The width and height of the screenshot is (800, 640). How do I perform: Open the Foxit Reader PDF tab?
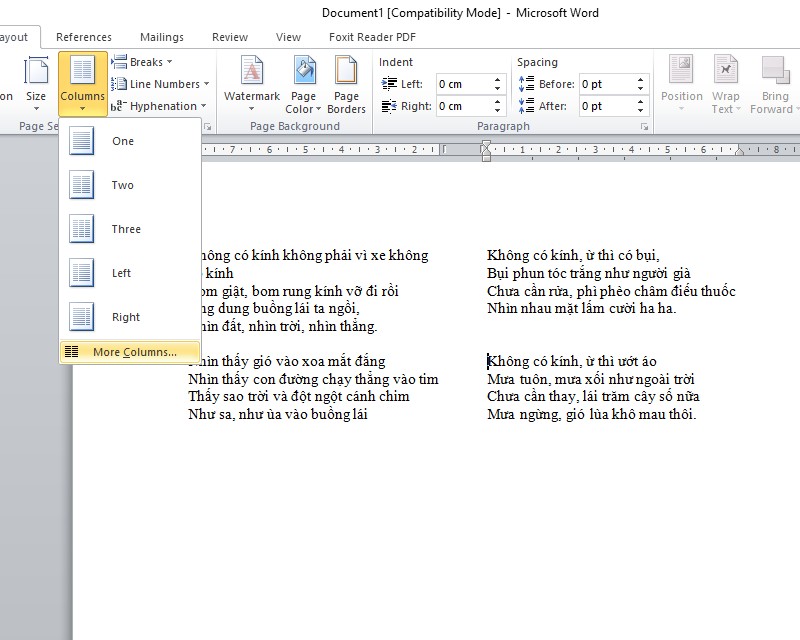(x=372, y=37)
